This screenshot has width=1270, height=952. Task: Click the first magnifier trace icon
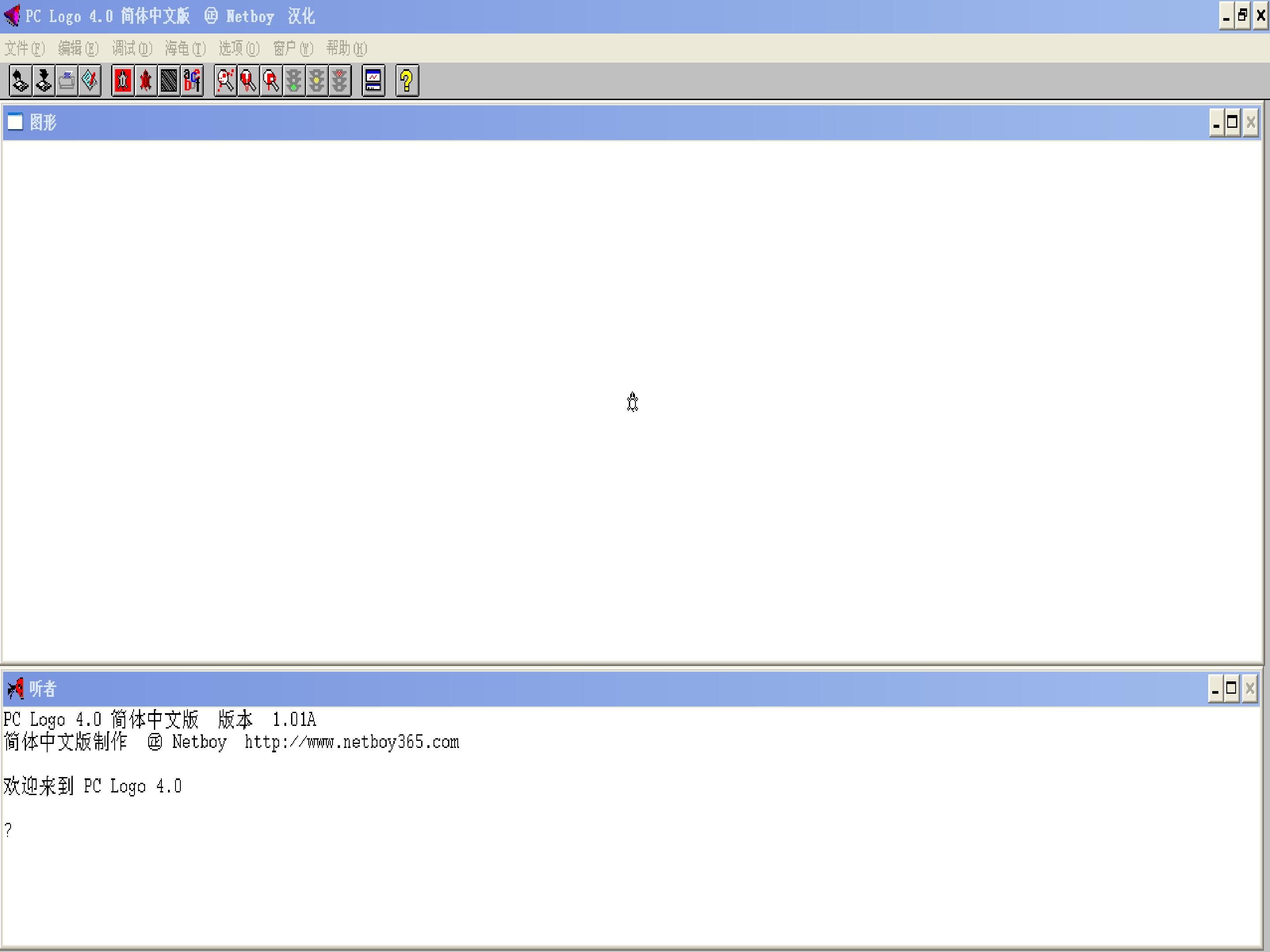[225, 80]
